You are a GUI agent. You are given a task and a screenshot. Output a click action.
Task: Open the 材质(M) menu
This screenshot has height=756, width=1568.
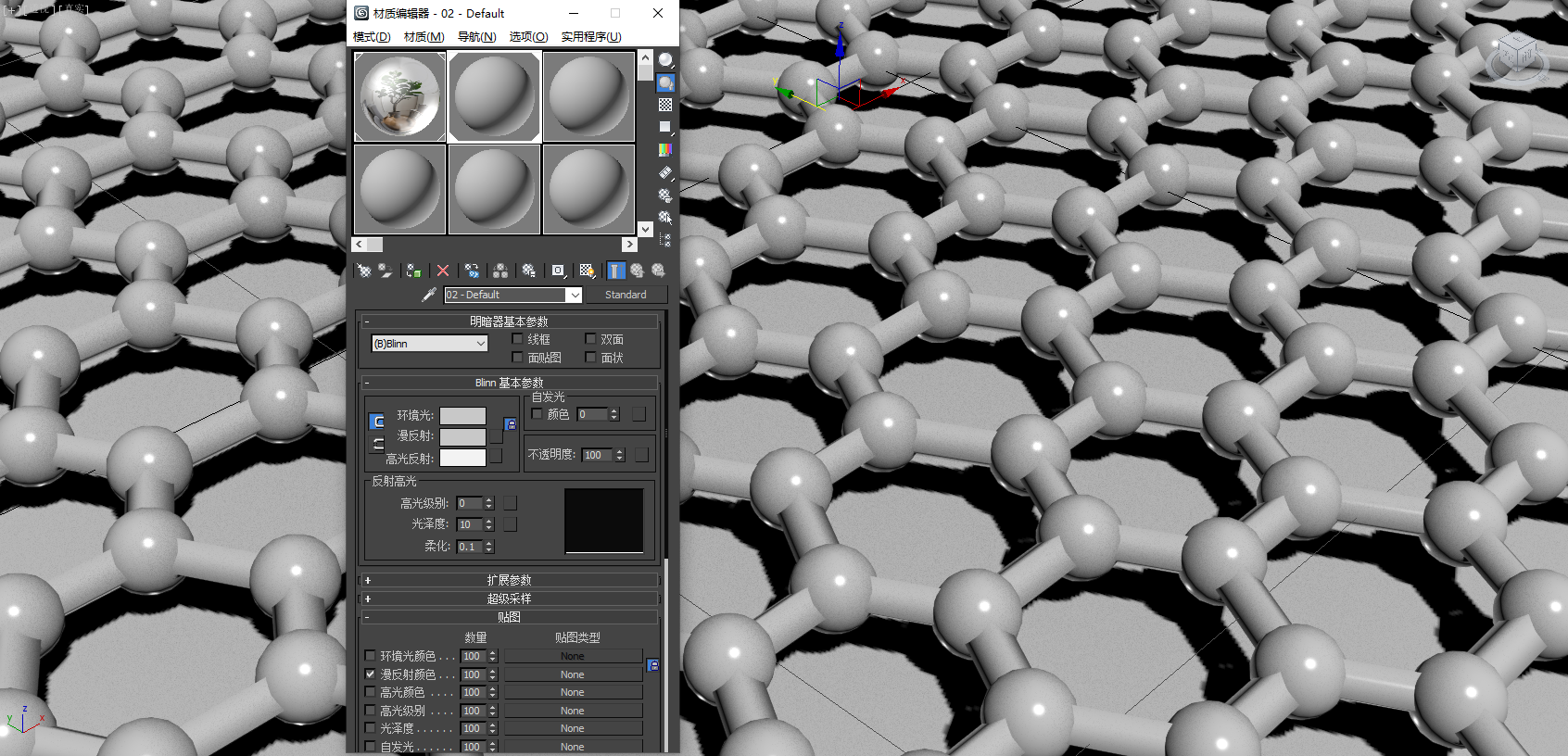point(424,37)
